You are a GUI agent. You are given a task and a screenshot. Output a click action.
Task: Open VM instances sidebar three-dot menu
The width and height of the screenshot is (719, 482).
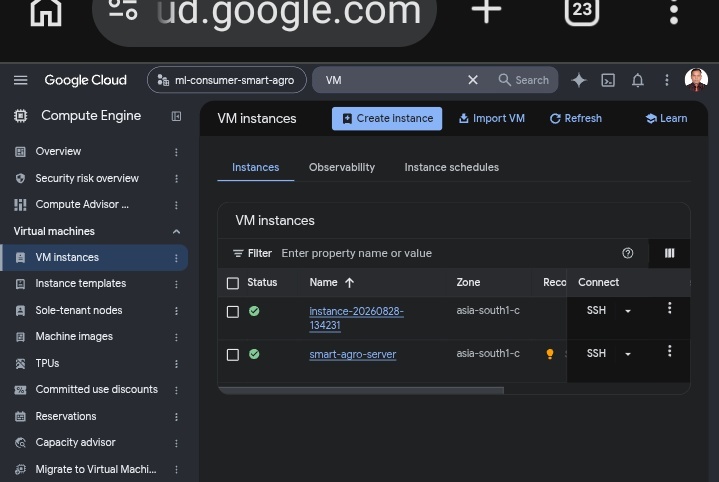pos(176,258)
